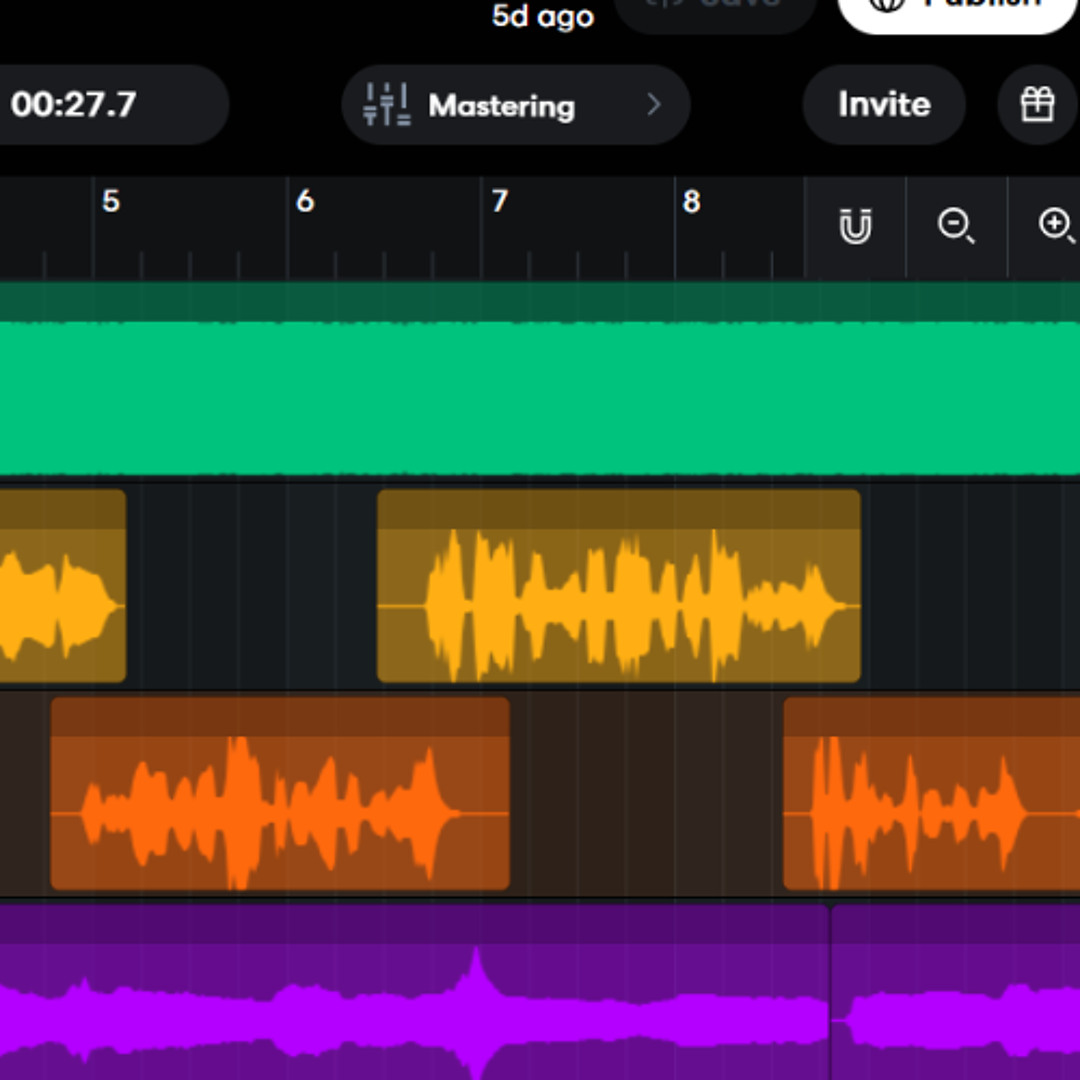The height and width of the screenshot is (1080, 1080).
Task: Click the gift box icon
Action: (1037, 104)
